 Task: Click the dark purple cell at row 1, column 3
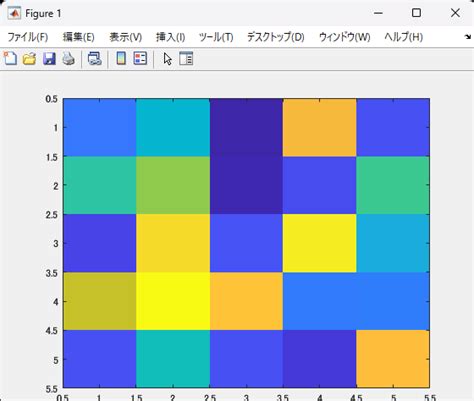(246, 127)
